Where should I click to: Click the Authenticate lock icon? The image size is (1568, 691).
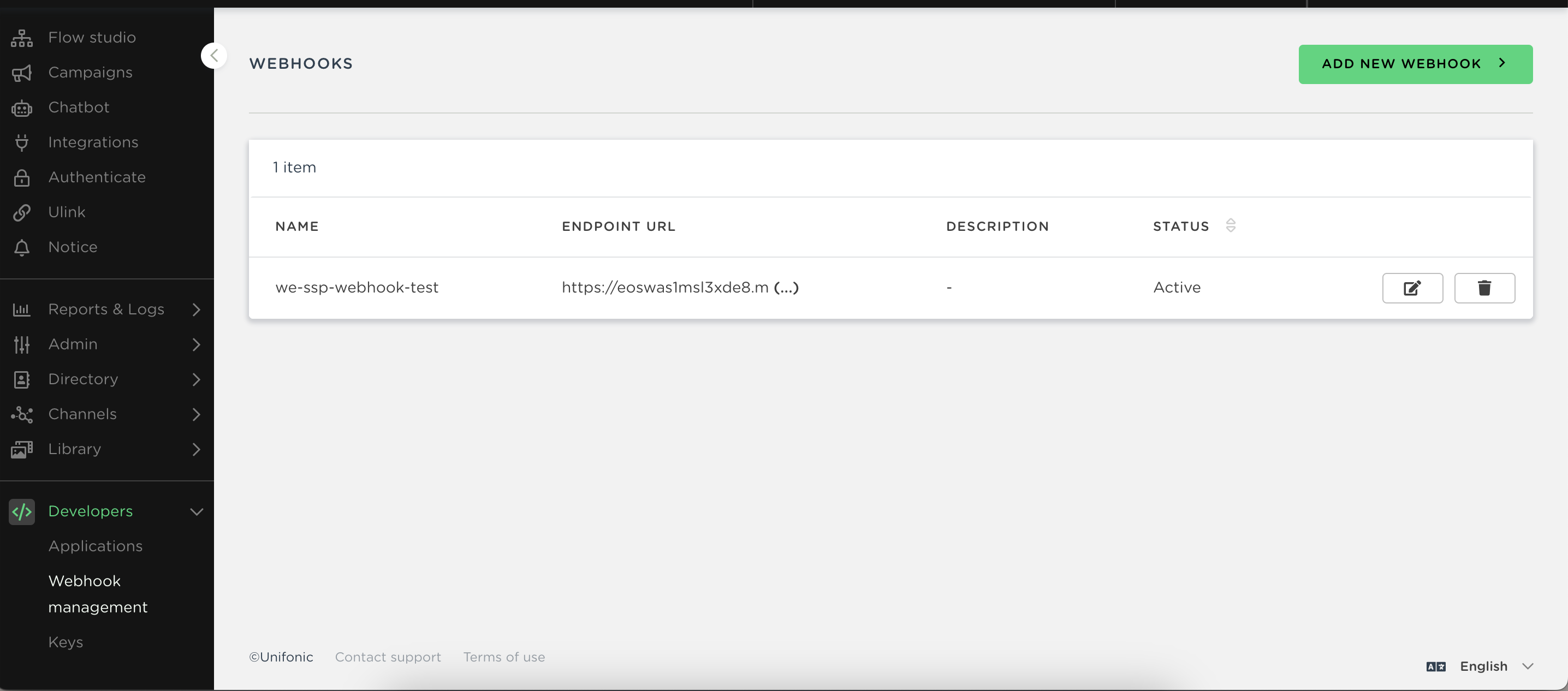[x=22, y=177]
